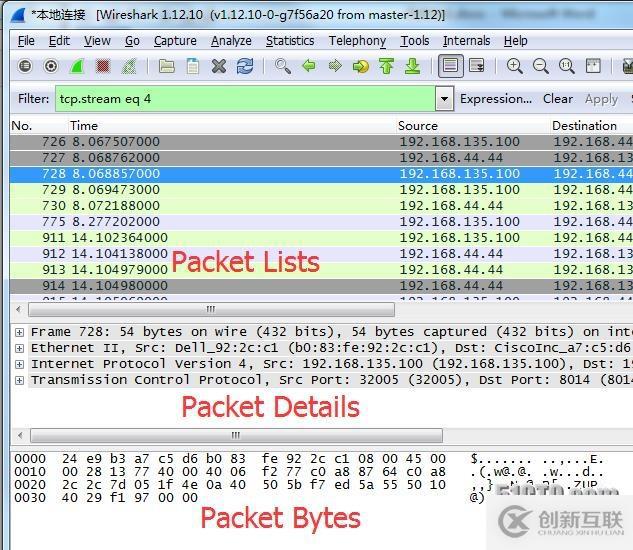Apply the display filter
Viewport: 633px width, 550px height.
pyautogui.click(x=601, y=99)
